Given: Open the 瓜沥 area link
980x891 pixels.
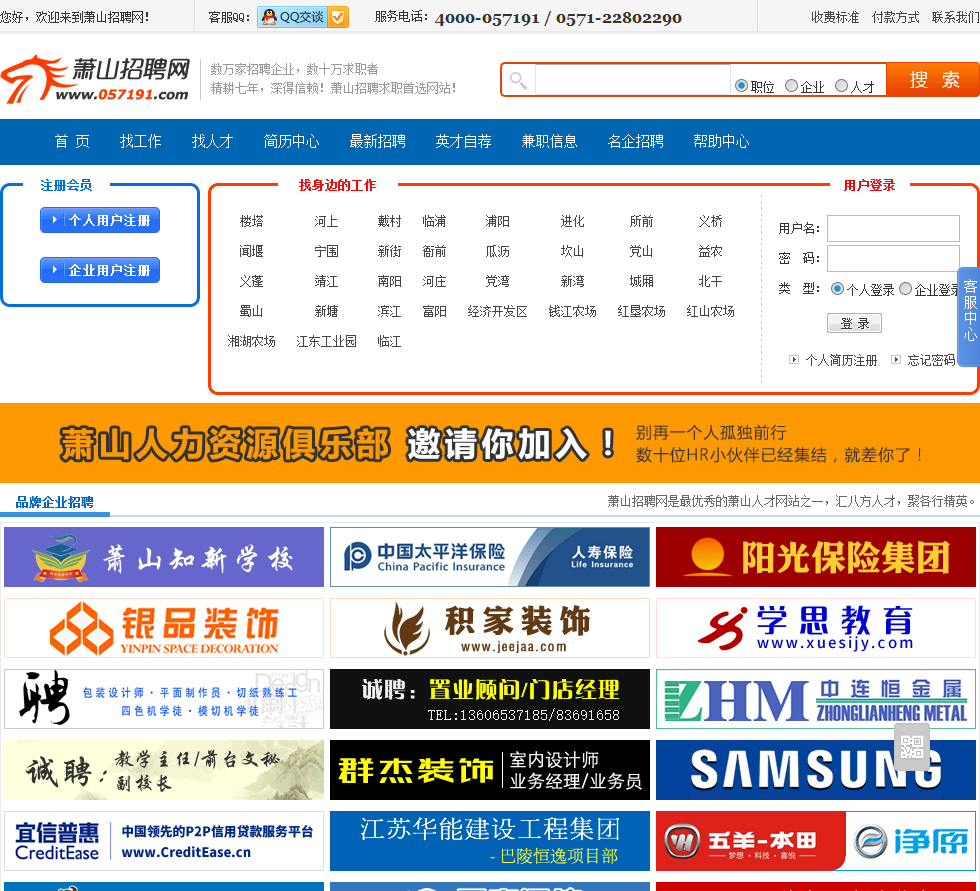Looking at the screenshot, I should pos(498,251).
